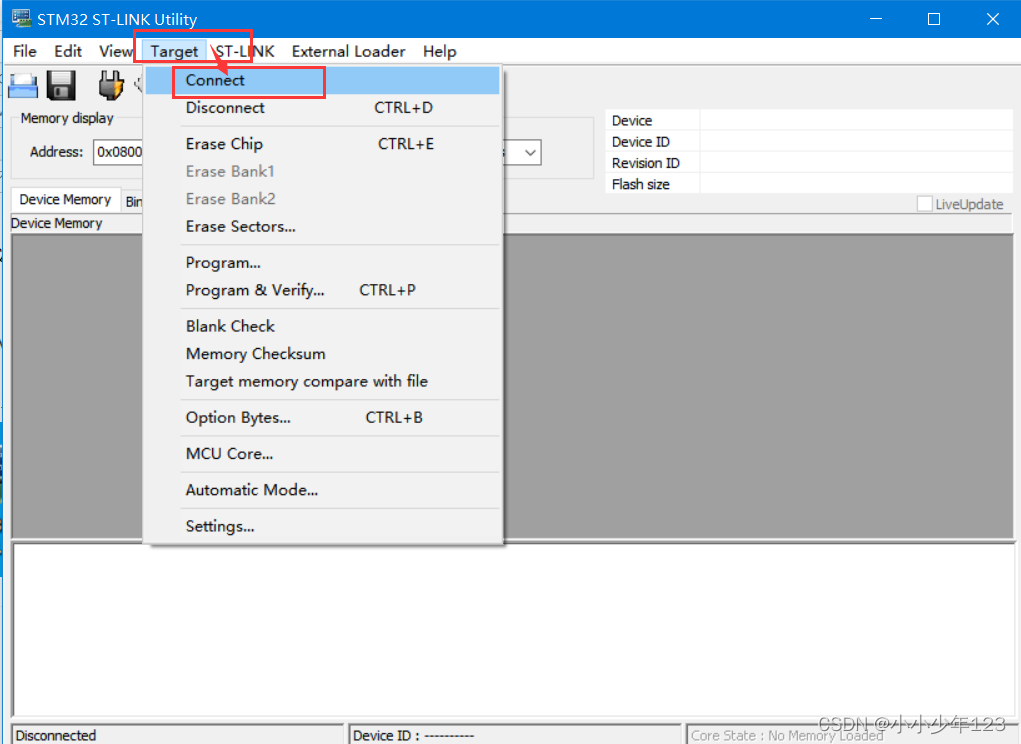Click the Flash size value field

coord(856,184)
